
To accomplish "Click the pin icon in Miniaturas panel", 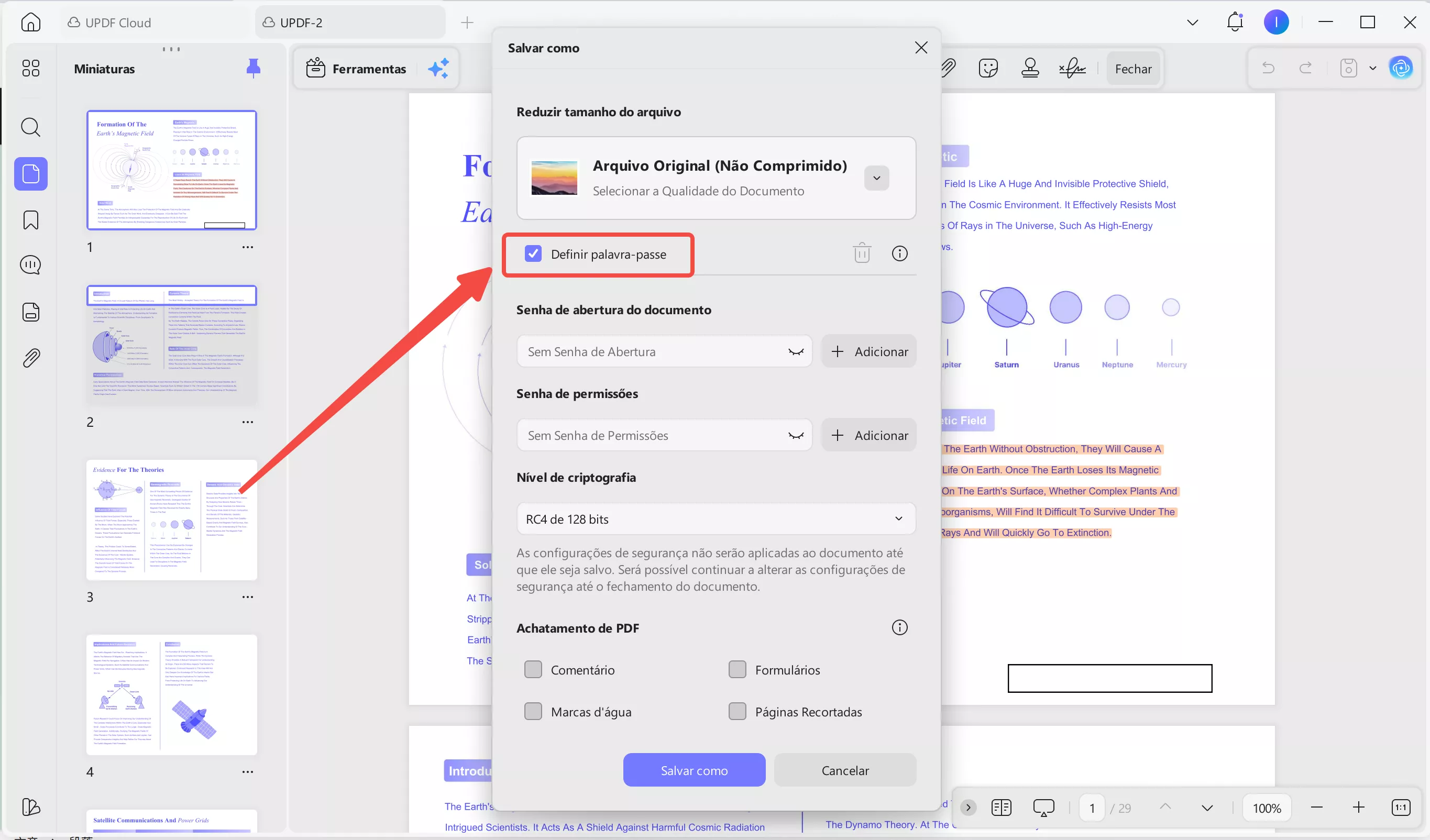I will pos(253,68).
